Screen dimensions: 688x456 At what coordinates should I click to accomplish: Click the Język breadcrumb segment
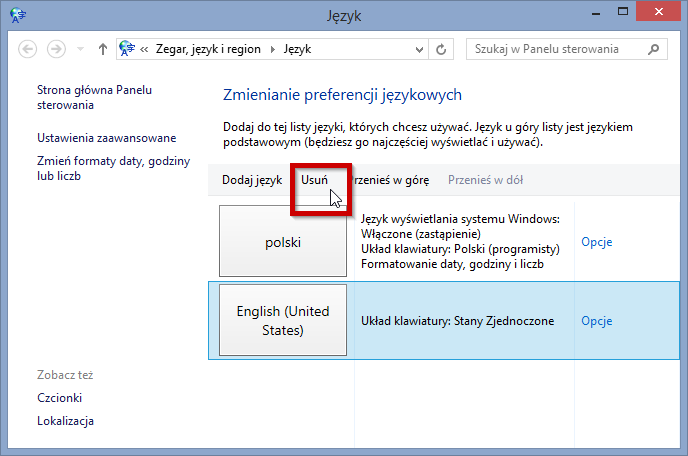pos(297,49)
